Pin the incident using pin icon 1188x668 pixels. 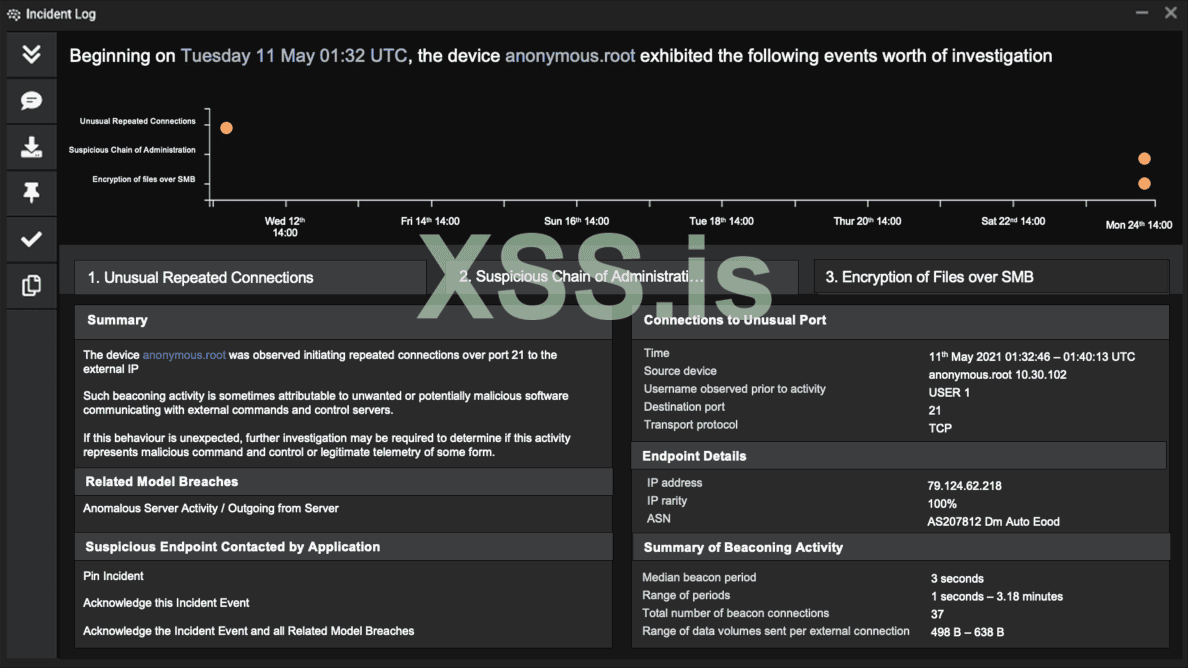[31, 193]
